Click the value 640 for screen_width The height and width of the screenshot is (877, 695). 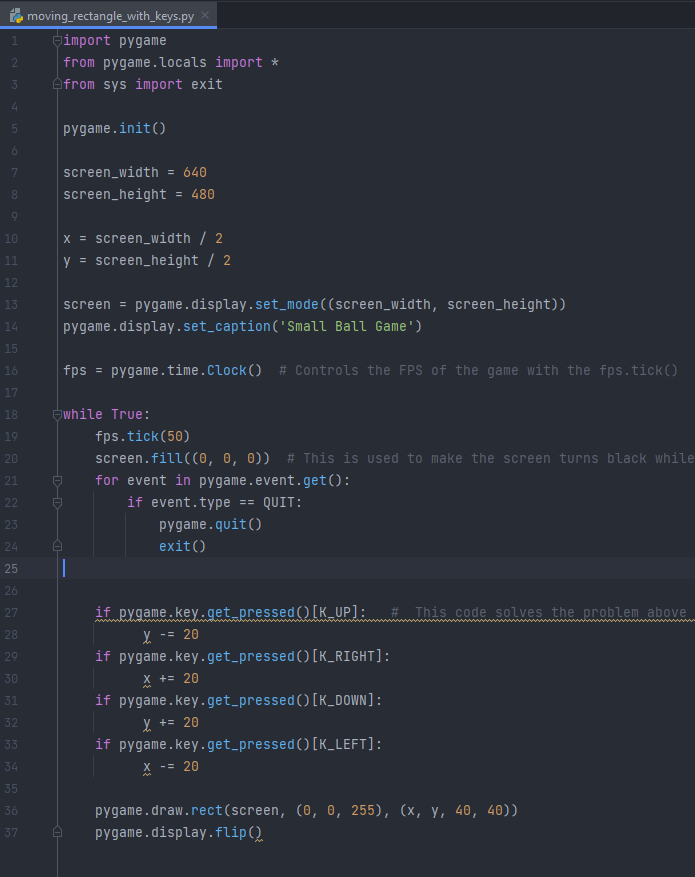point(195,172)
